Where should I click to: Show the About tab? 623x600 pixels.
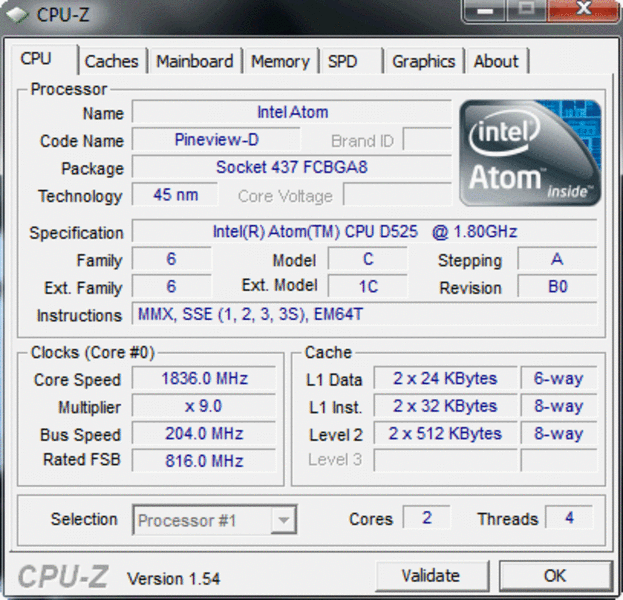click(x=497, y=62)
